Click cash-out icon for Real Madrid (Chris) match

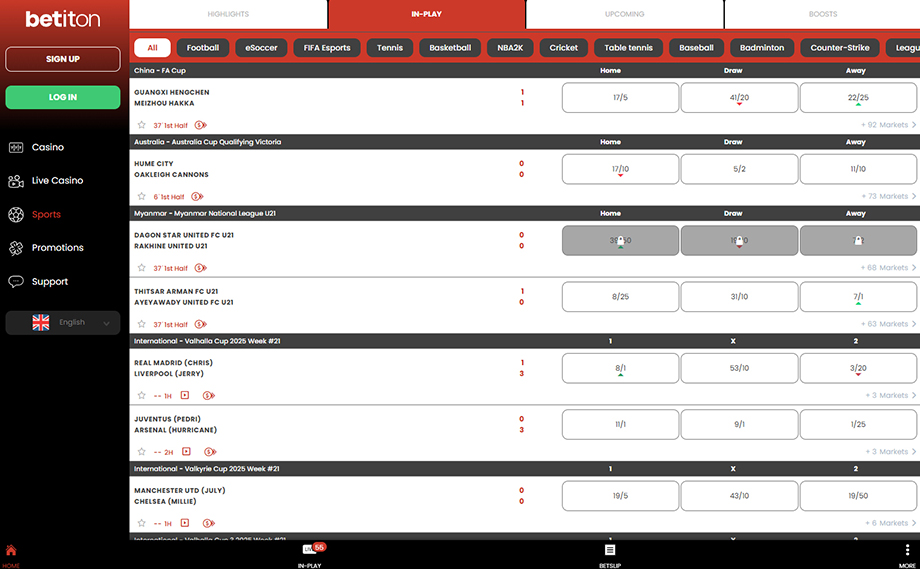click(x=209, y=395)
